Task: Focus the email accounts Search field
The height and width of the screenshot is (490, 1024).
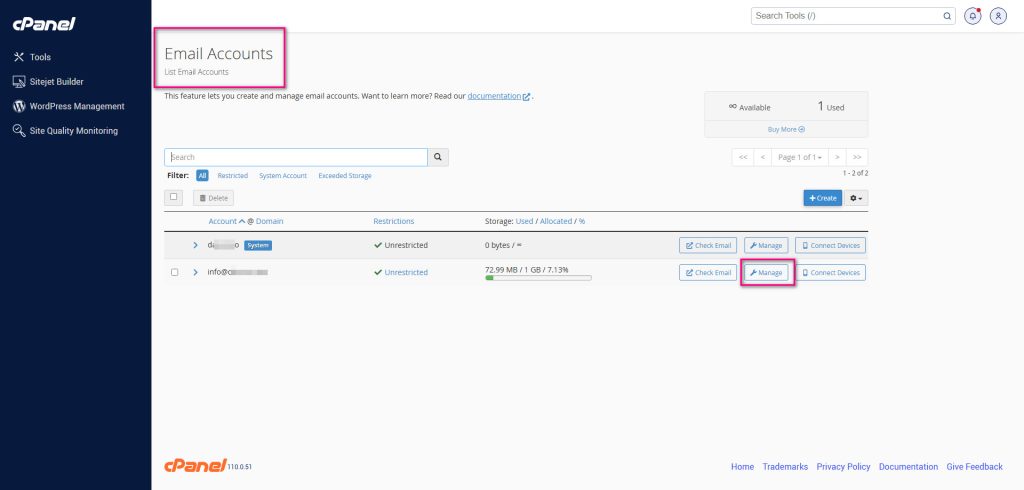Action: (296, 157)
